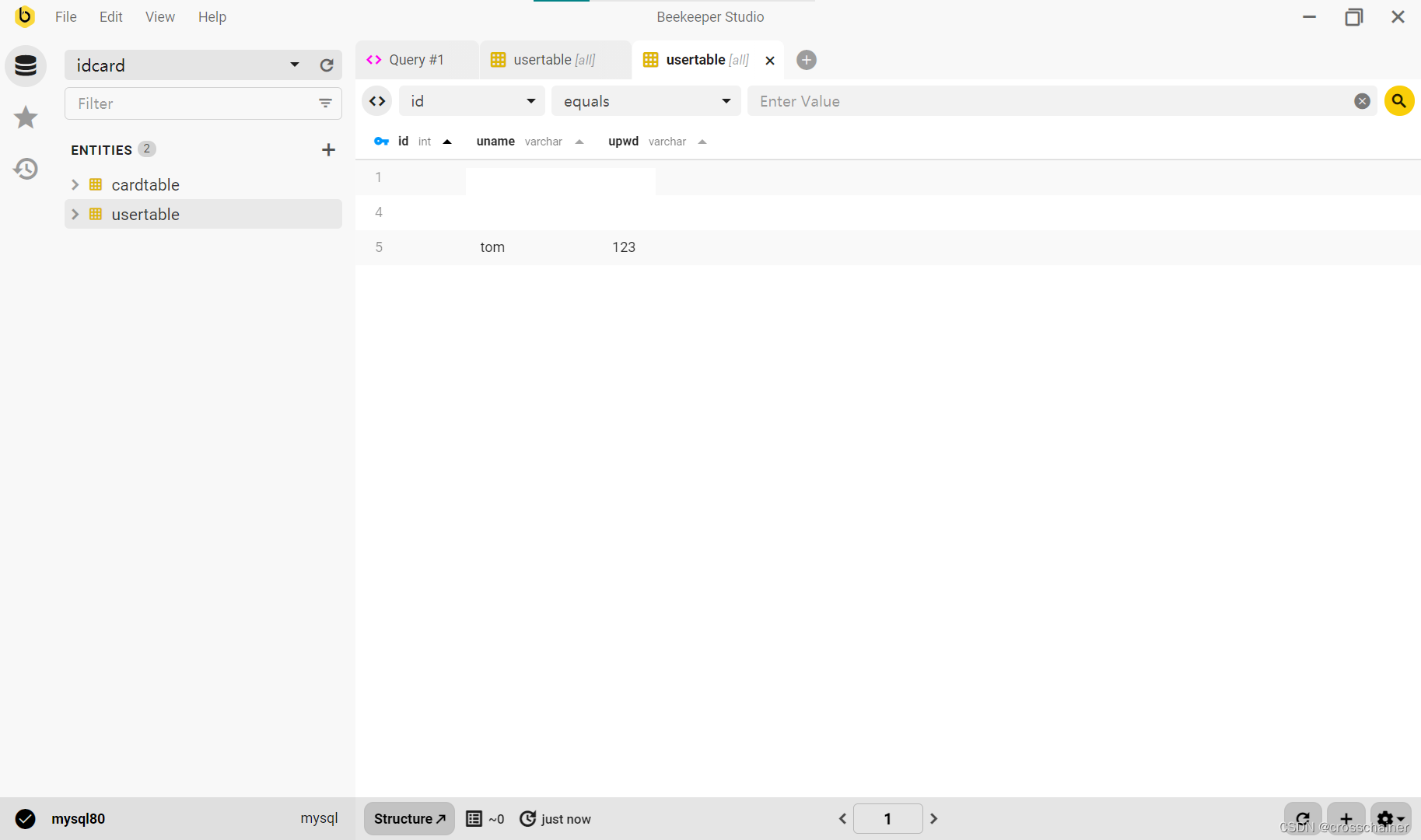Open the database connection sidebar icon
Screen dimensions: 1421x840
point(26,65)
